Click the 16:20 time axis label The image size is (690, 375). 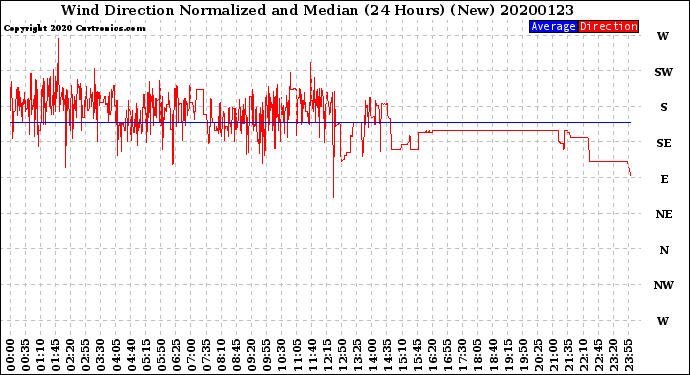point(432,355)
